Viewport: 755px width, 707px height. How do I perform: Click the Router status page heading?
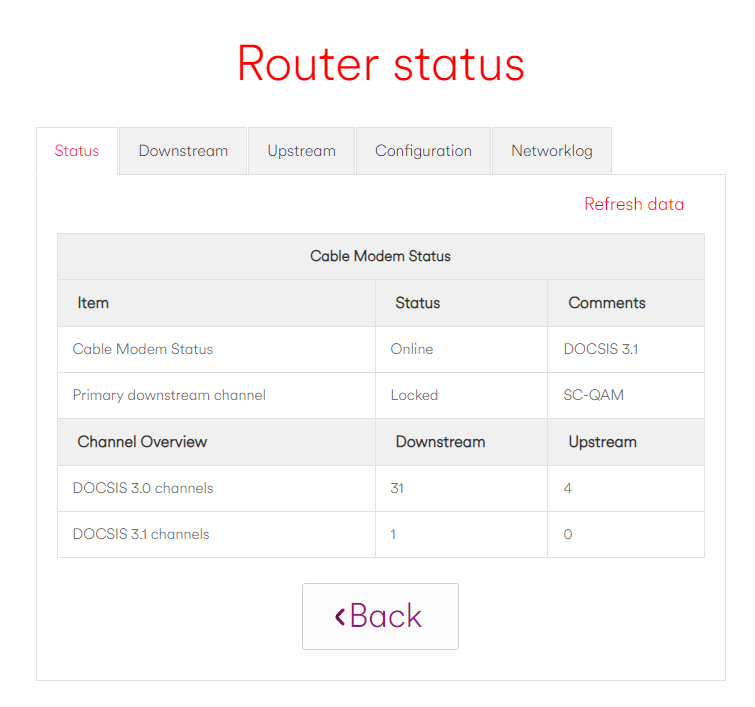380,64
